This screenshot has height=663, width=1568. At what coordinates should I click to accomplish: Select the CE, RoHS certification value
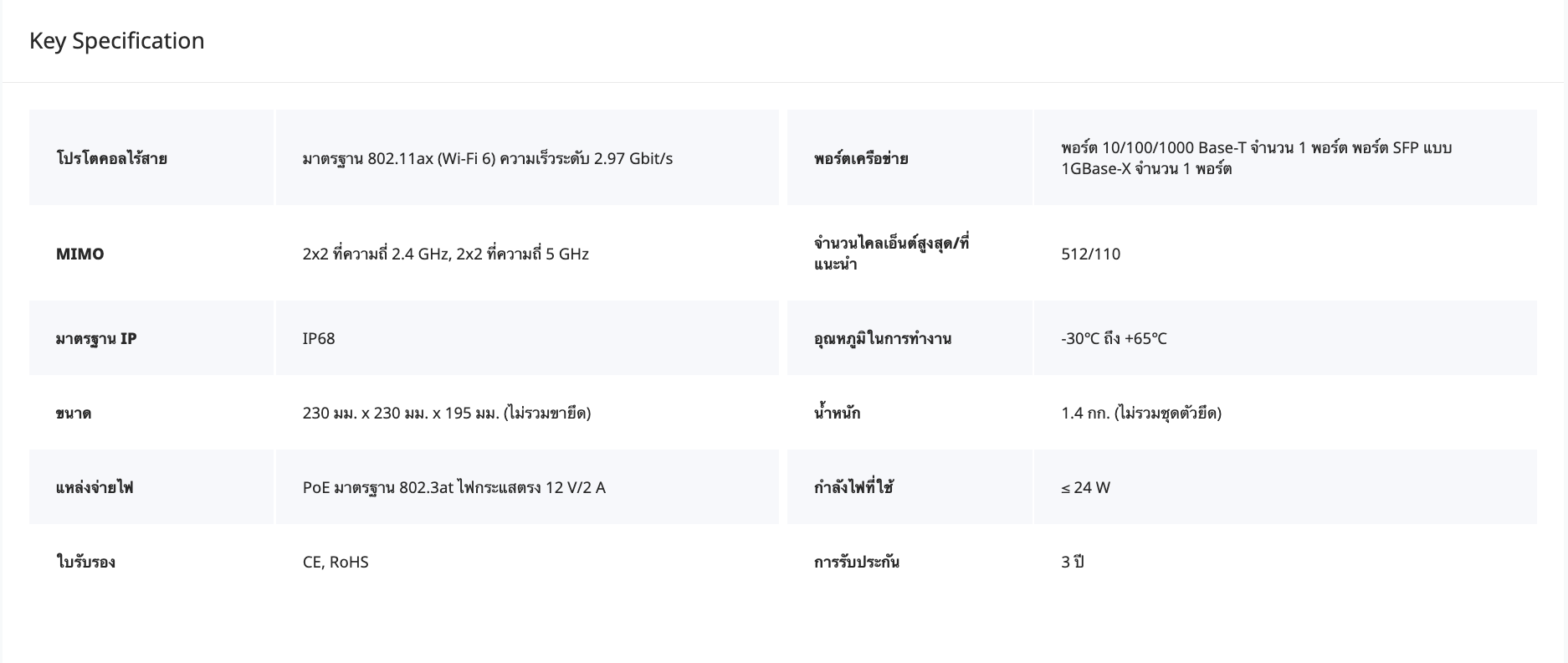(336, 562)
